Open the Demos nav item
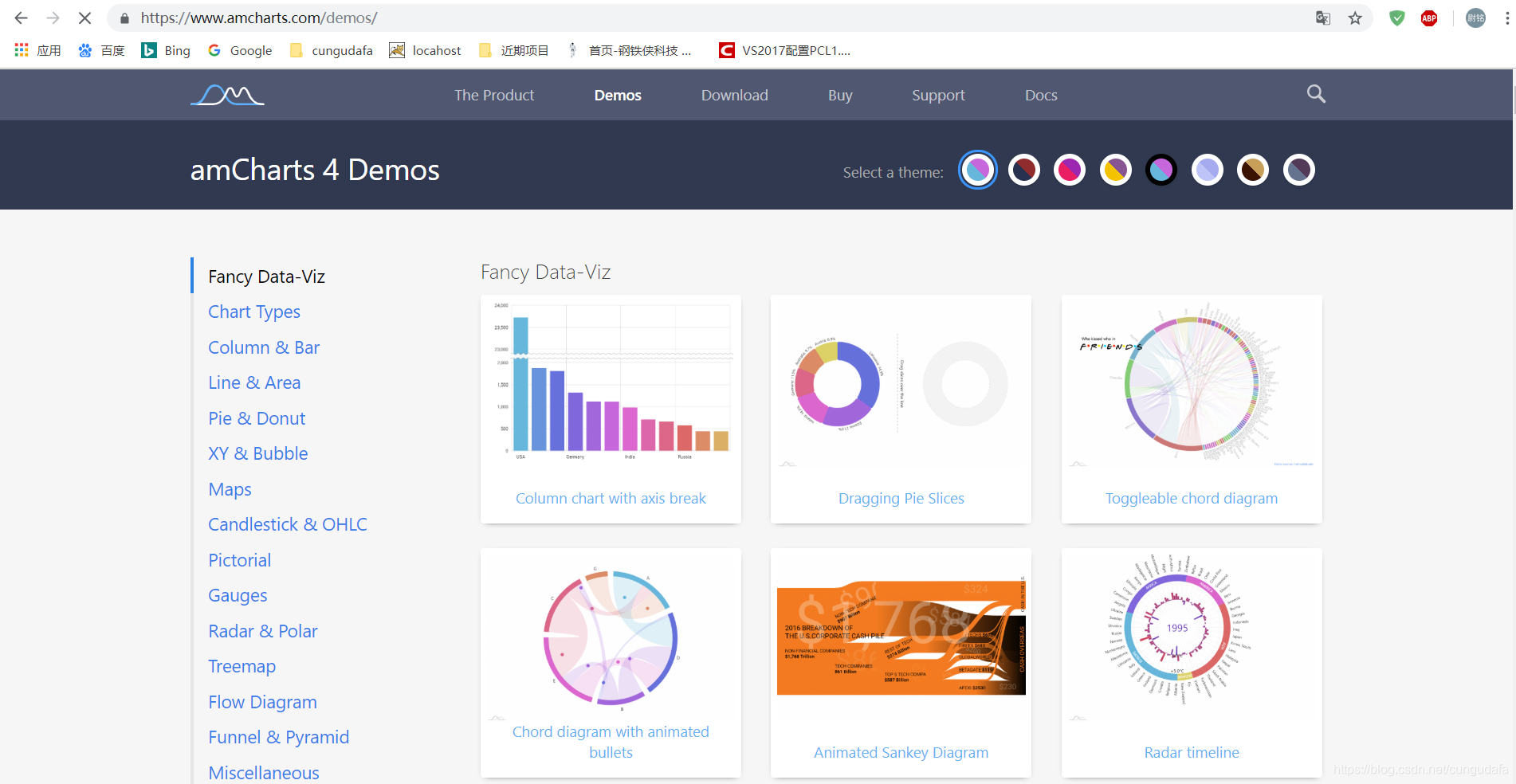Viewport: 1516px width, 784px height. [x=618, y=95]
